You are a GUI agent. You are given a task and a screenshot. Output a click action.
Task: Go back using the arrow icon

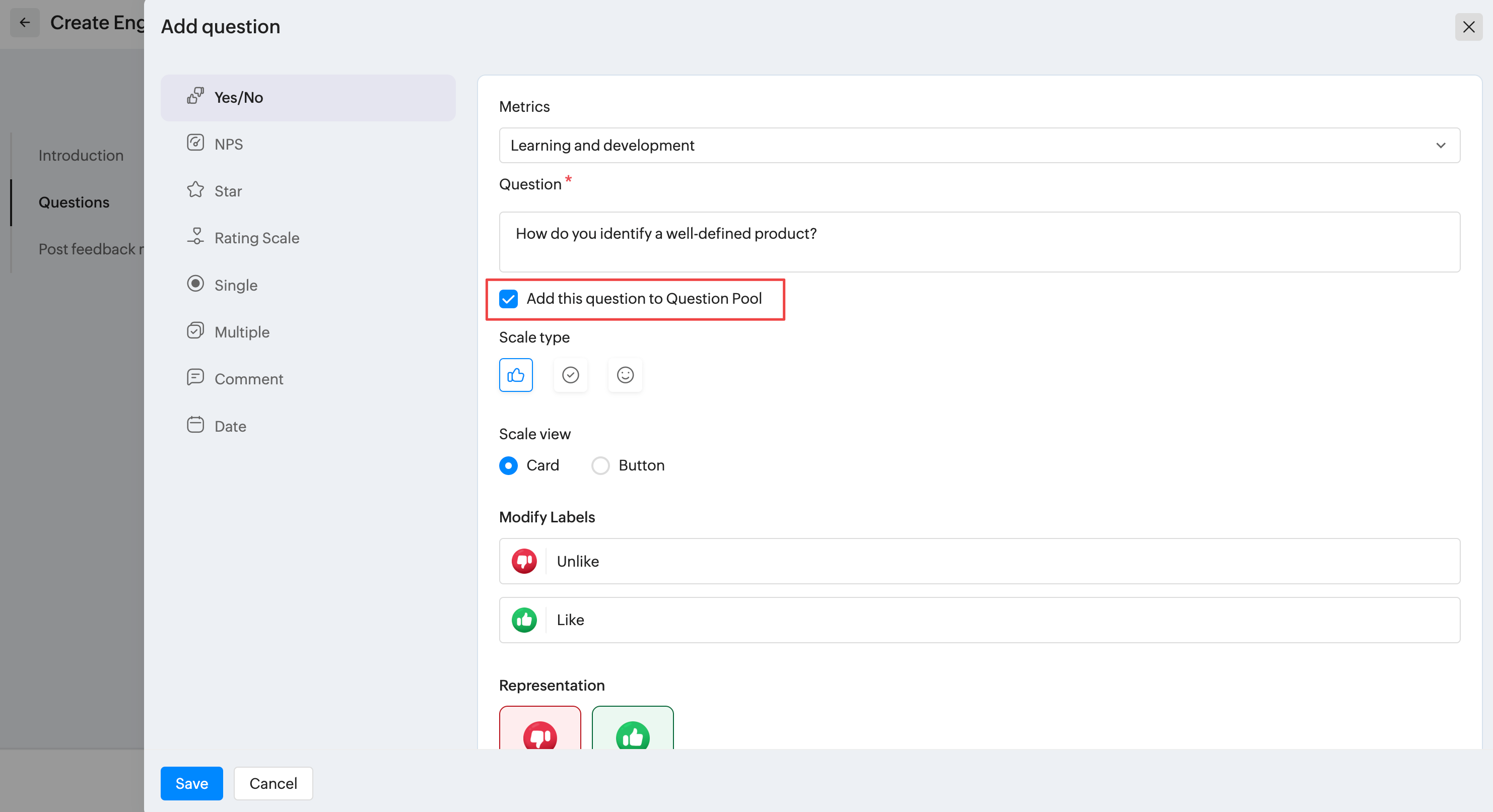(24, 23)
